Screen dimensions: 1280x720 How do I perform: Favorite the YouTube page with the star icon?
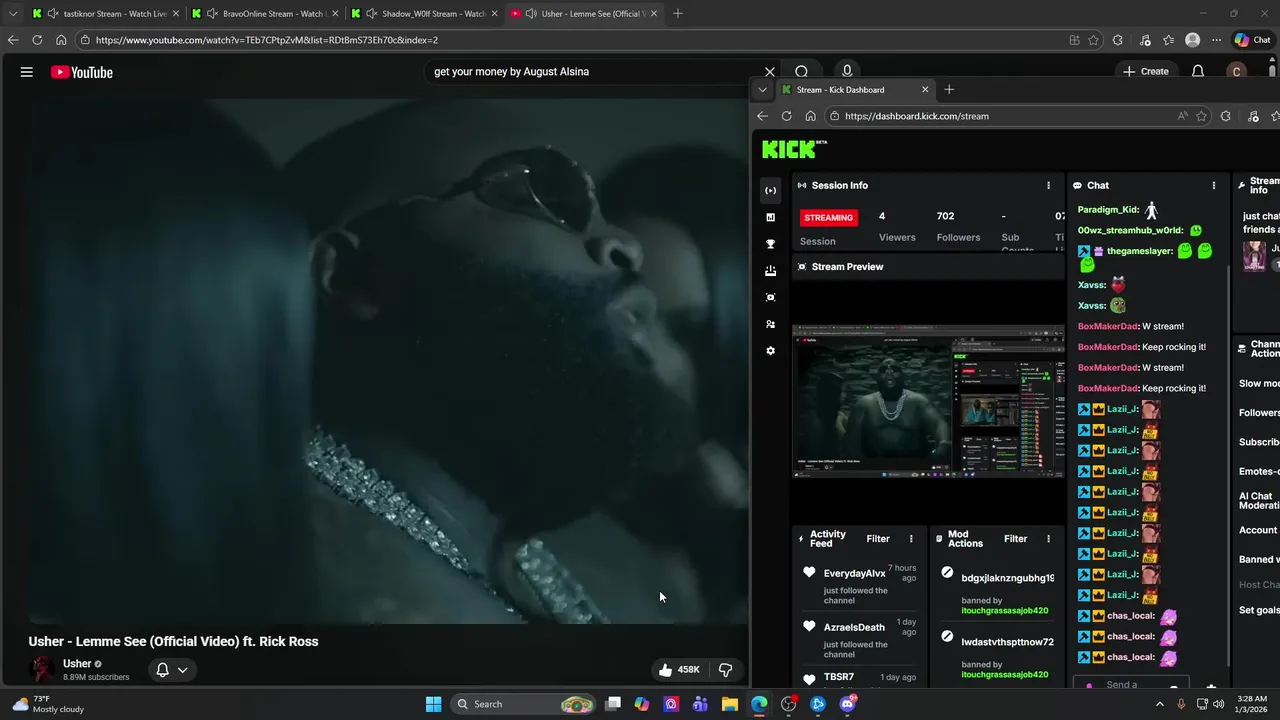point(1094,40)
